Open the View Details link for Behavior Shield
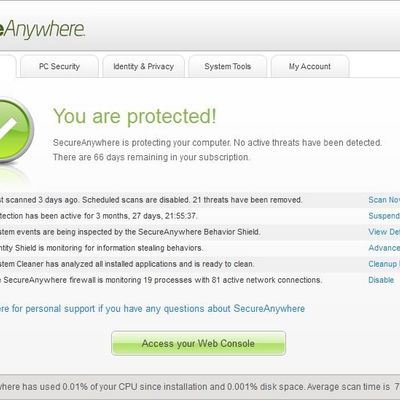Image resolution: width=400 pixels, height=400 pixels. (x=384, y=232)
